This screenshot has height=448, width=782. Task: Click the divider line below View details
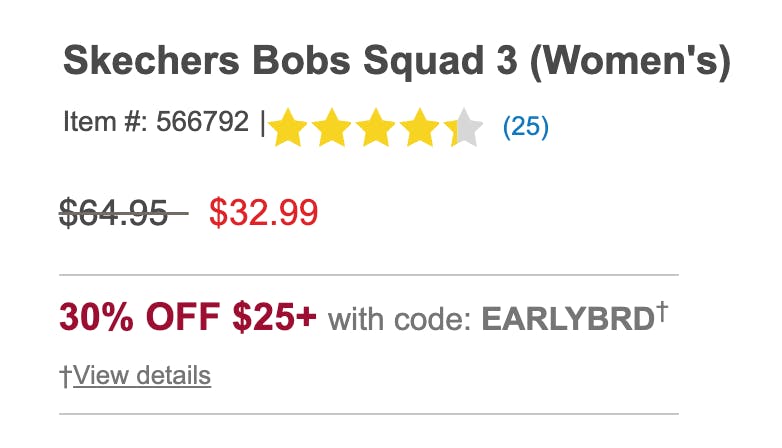[x=368, y=414]
